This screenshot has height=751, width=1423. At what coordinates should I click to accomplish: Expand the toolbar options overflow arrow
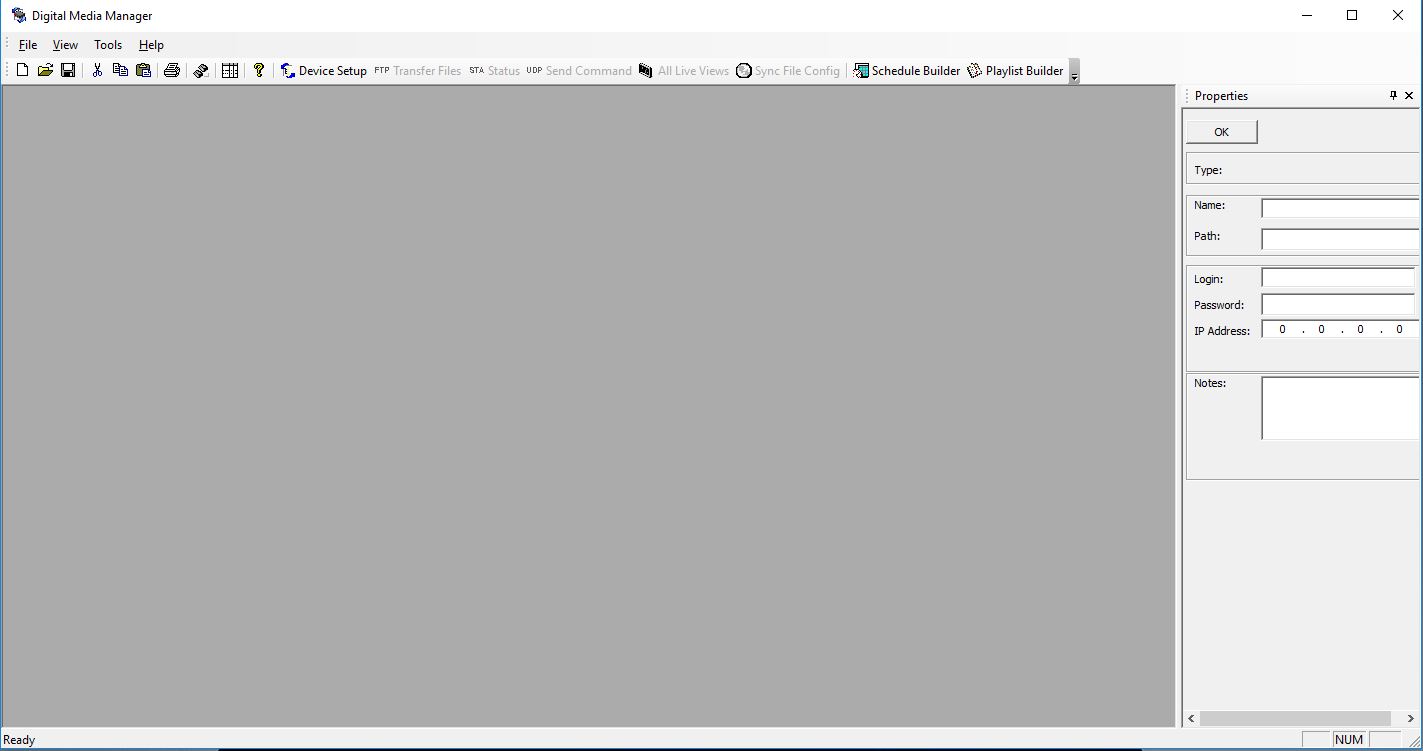coord(1074,72)
